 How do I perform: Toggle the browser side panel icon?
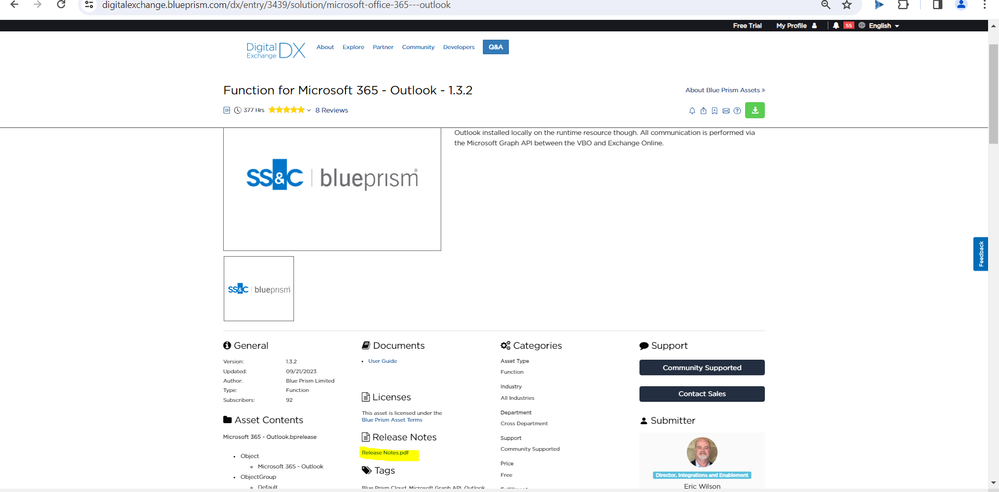click(x=937, y=4)
